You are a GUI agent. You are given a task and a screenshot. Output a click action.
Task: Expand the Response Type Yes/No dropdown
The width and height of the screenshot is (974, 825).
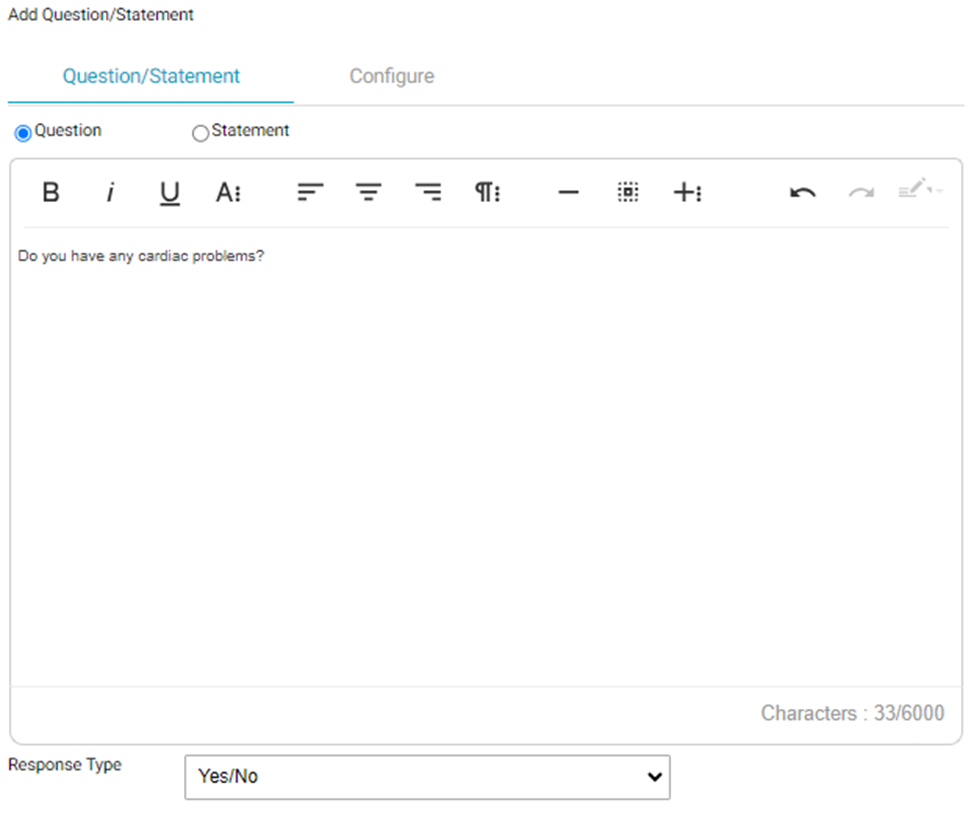[427, 777]
